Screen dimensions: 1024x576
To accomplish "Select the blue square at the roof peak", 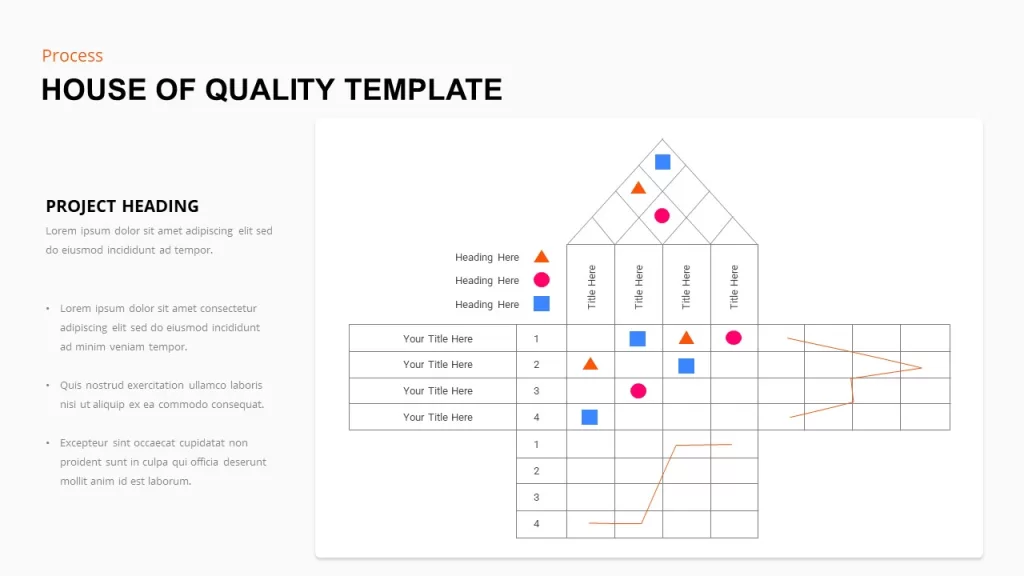I will coord(662,162).
